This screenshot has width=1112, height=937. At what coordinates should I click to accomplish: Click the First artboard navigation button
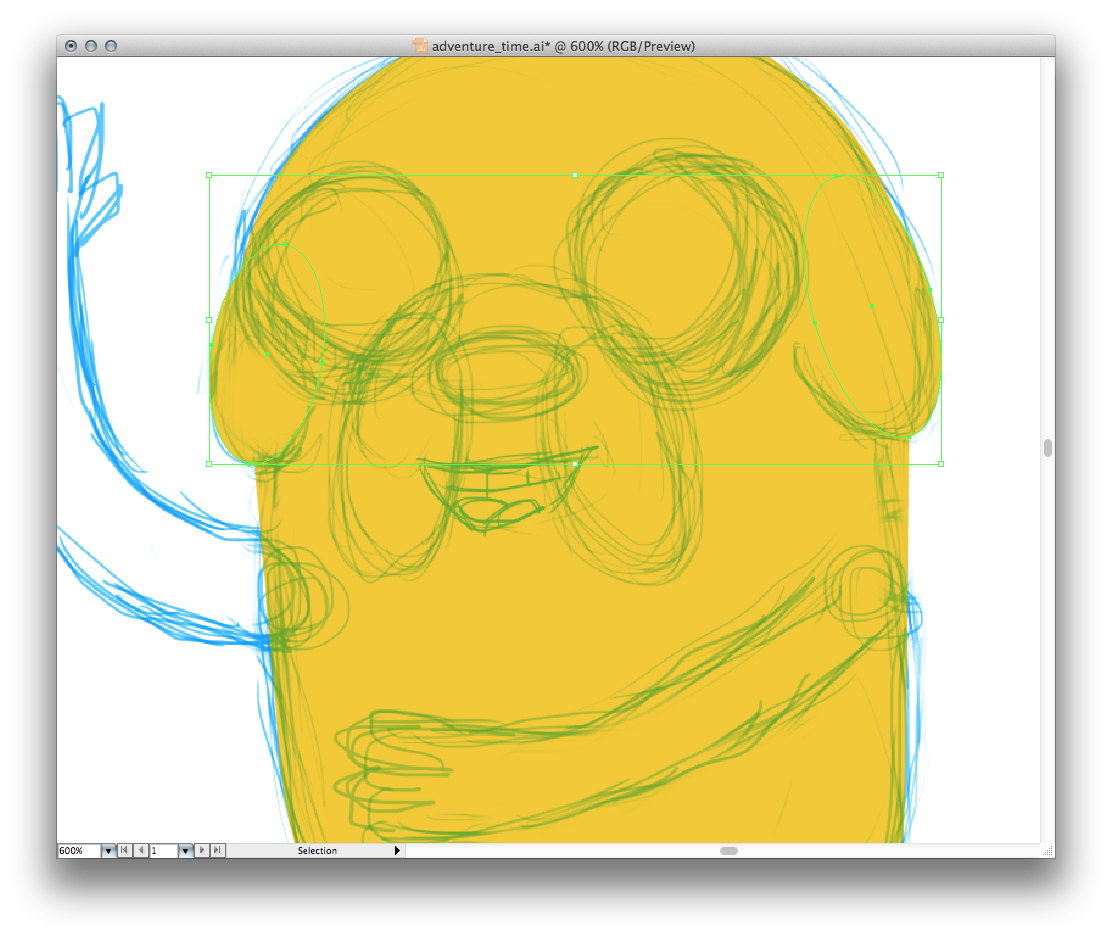125,851
